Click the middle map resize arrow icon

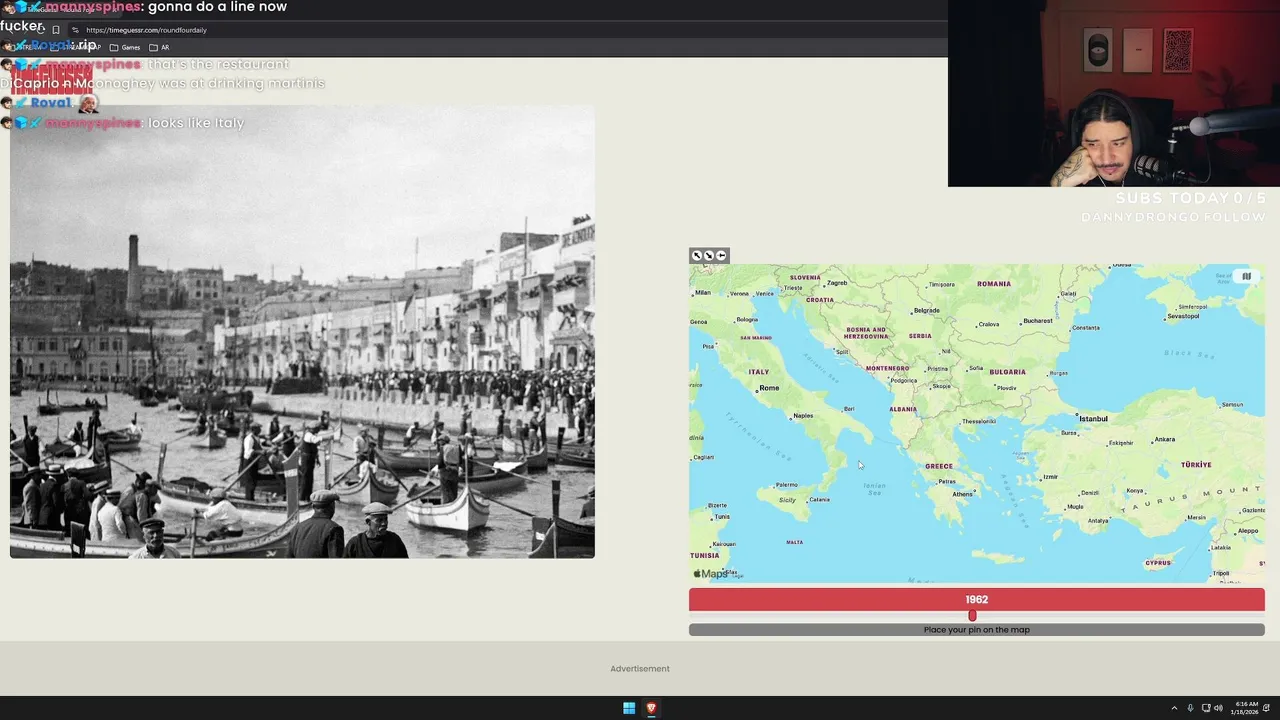tap(709, 255)
